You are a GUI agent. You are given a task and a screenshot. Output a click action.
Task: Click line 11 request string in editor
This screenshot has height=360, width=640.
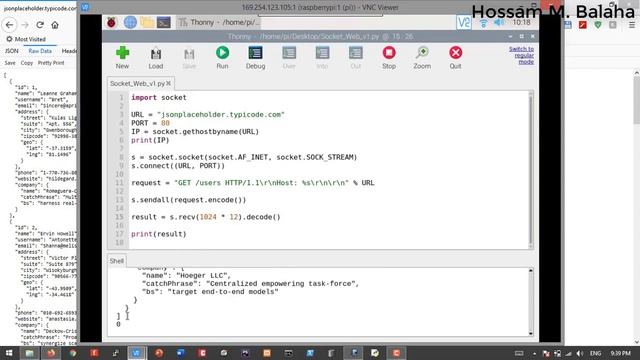click(262, 183)
